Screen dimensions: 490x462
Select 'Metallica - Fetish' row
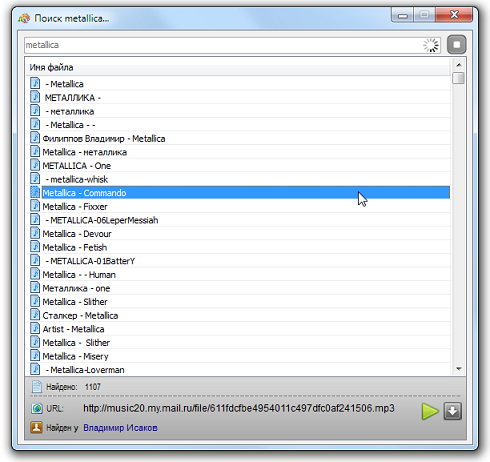point(238,247)
